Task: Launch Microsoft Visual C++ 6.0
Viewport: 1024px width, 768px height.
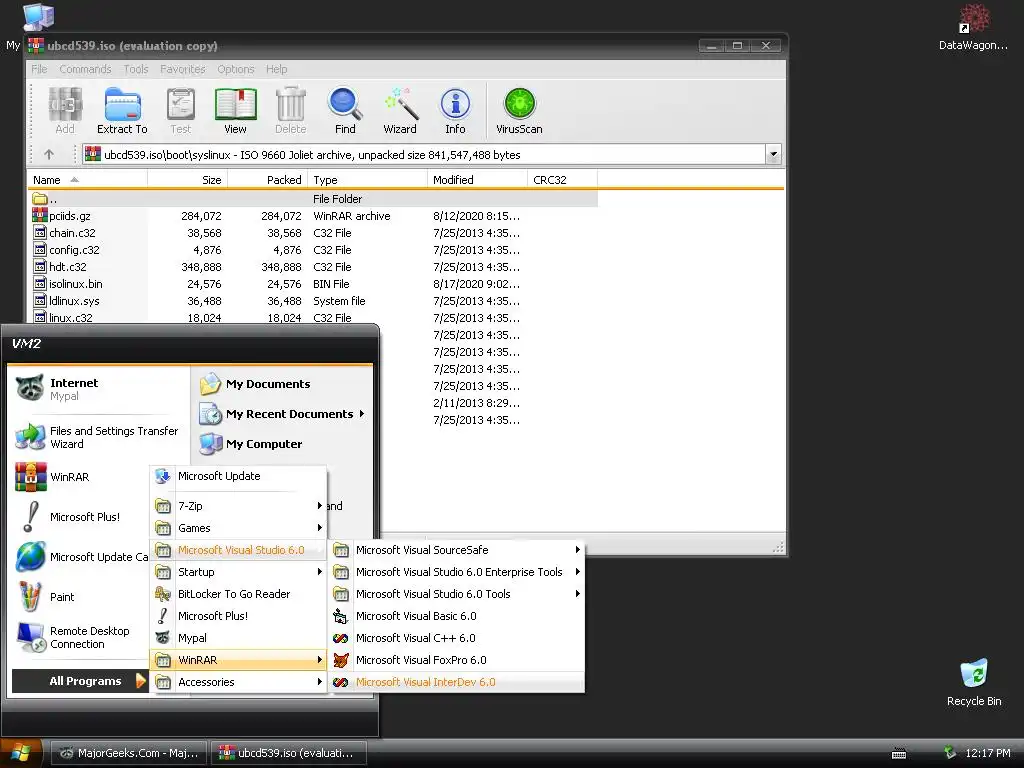Action: [x=457, y=638]
